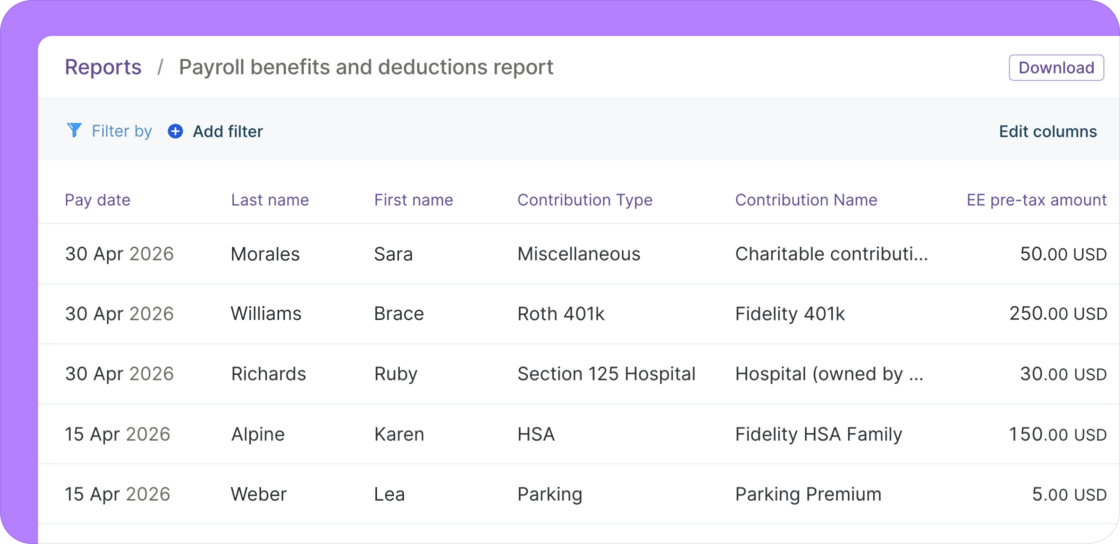Click Section 125 Hospital type
Screen dimensions: 1120x544
[x=606, y=374]
